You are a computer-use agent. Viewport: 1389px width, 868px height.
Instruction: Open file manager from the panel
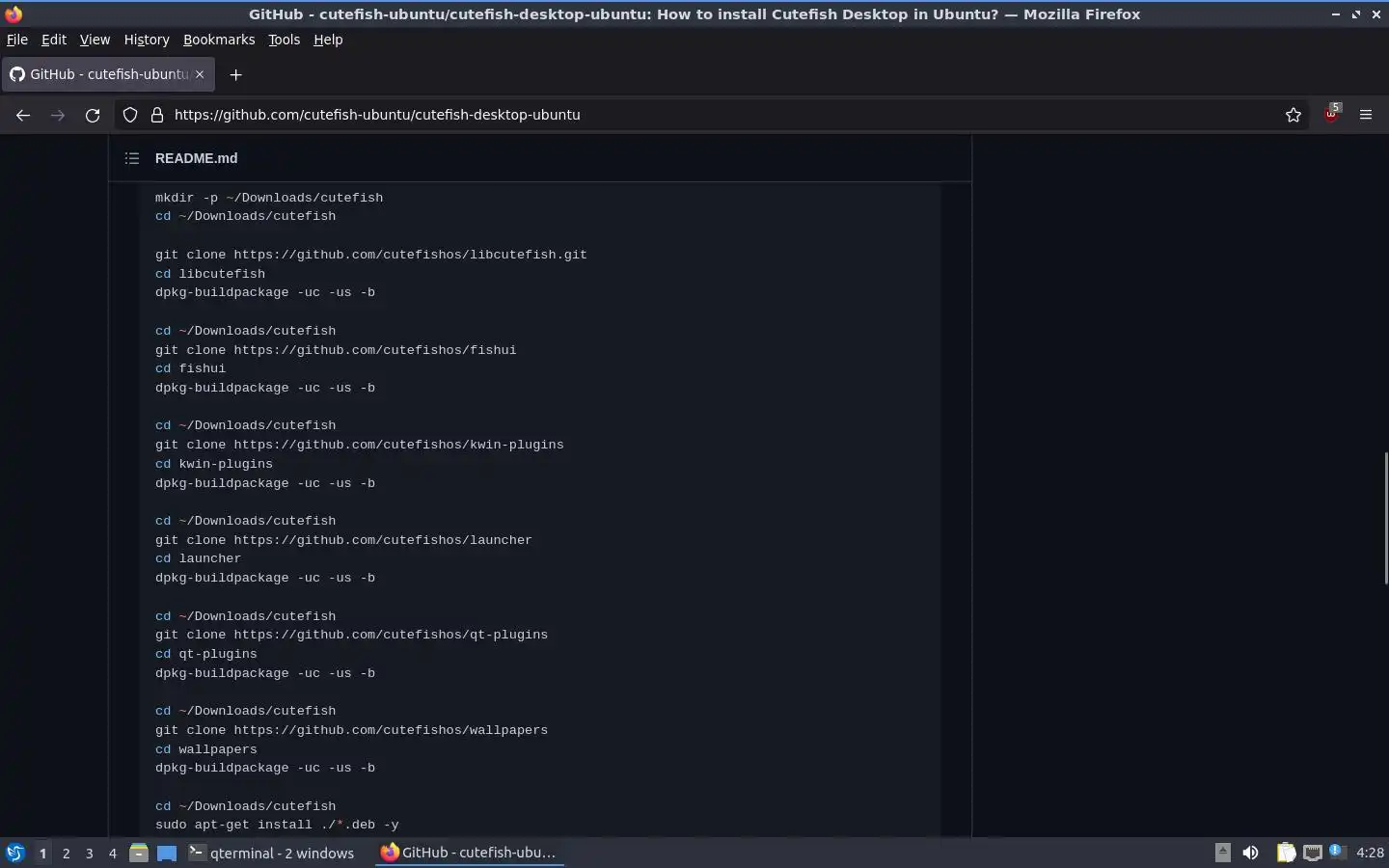click(139, 853)
